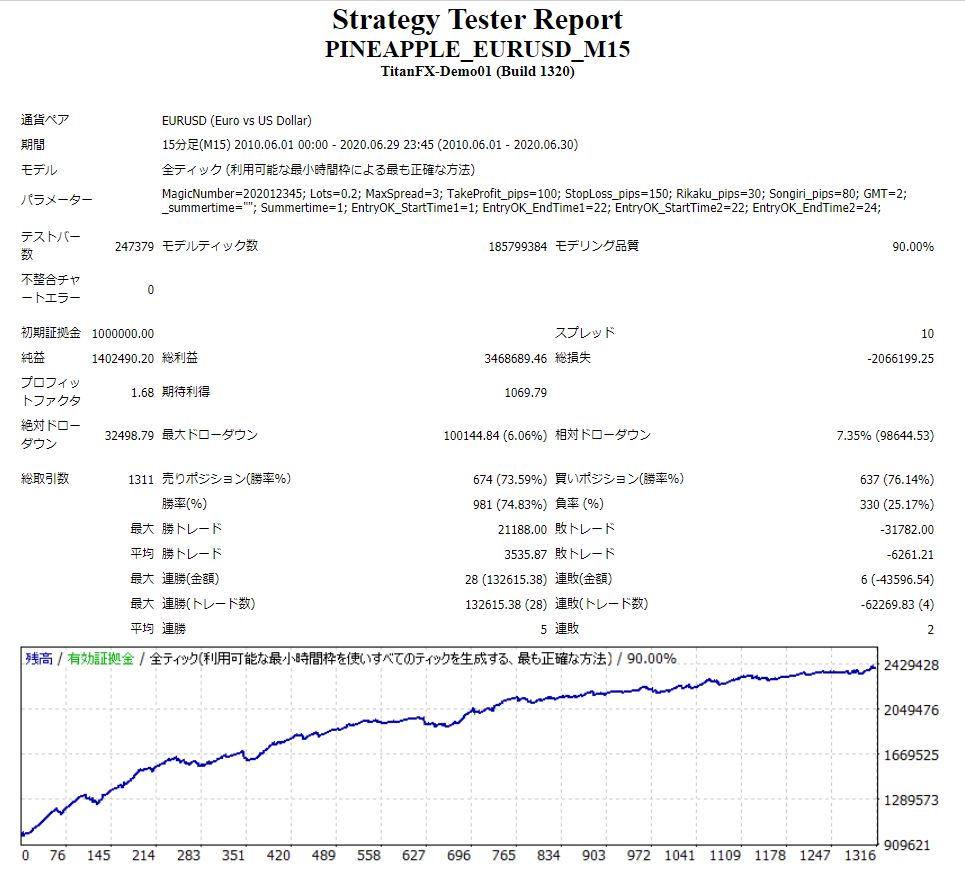Screen dimensions: 965x871
Task: Click the net profit 1402490.20
Action: pos(122,358)
